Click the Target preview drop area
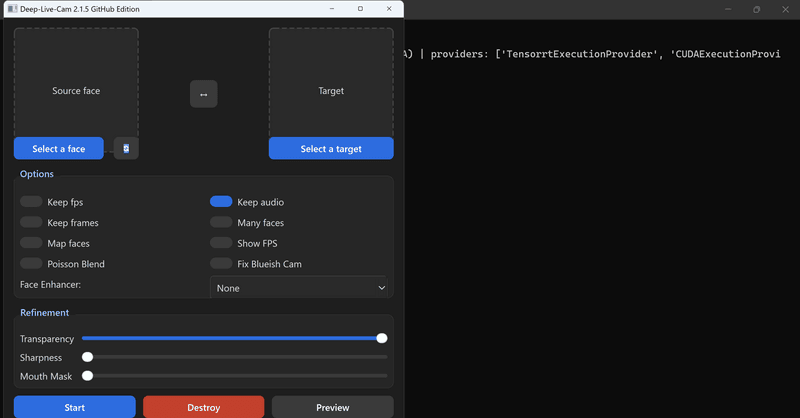 [x=331, y=83]
